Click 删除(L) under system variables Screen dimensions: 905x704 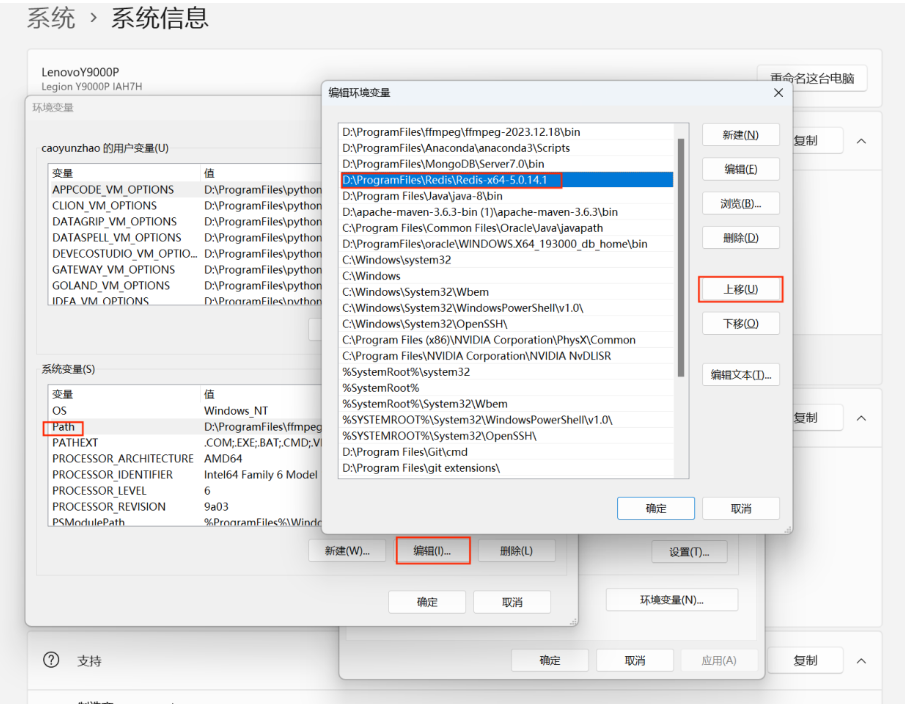click(517, 550)
